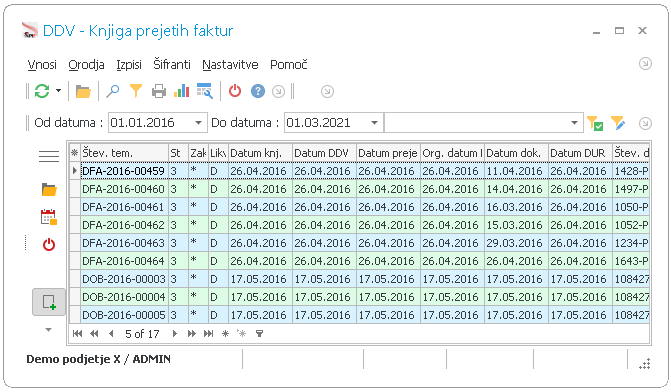Click the table search icon
Screen dimensions: 671x392
coord(205,91)
